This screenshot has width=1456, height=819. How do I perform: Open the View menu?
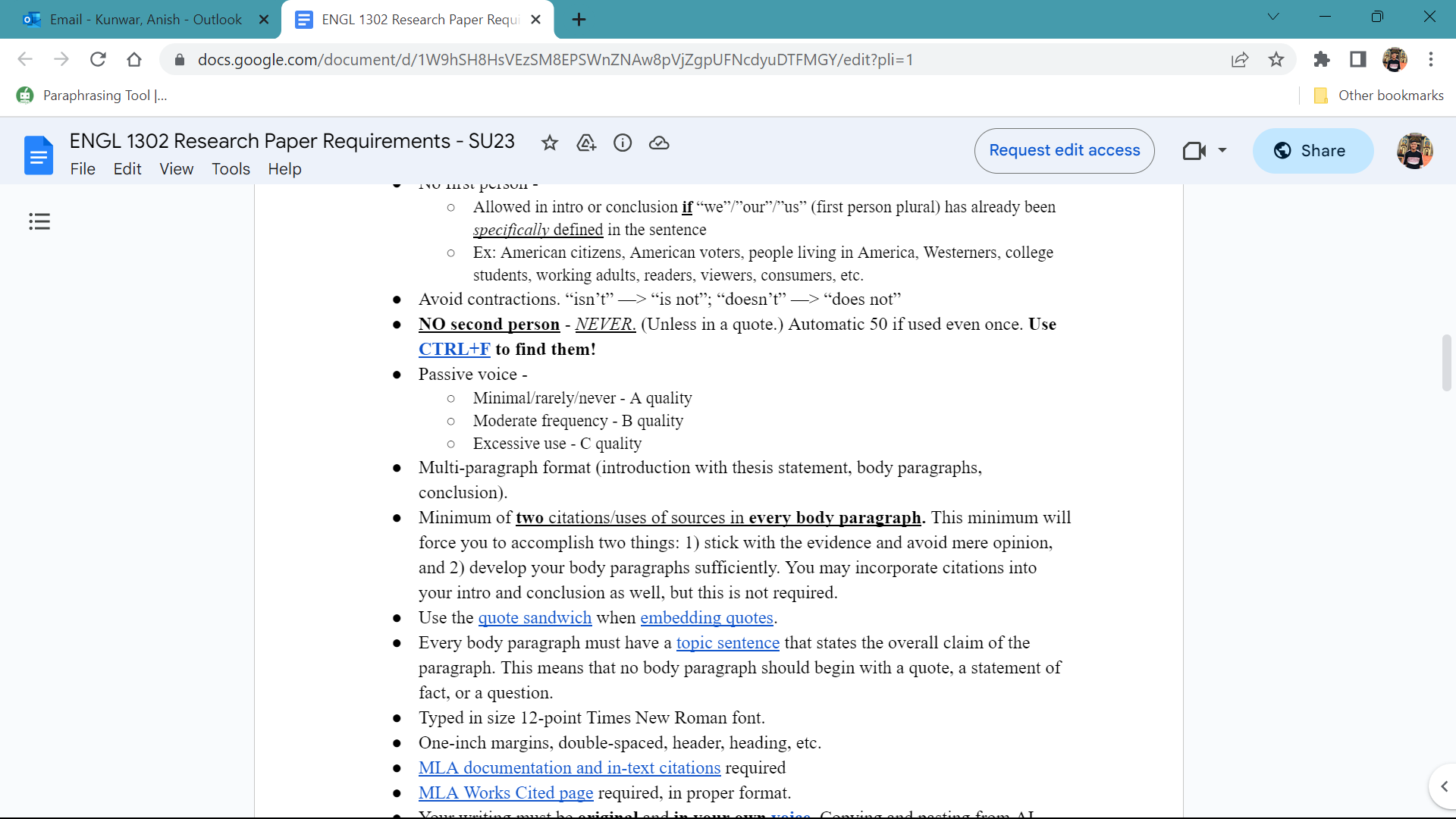[x=176, y=168]
